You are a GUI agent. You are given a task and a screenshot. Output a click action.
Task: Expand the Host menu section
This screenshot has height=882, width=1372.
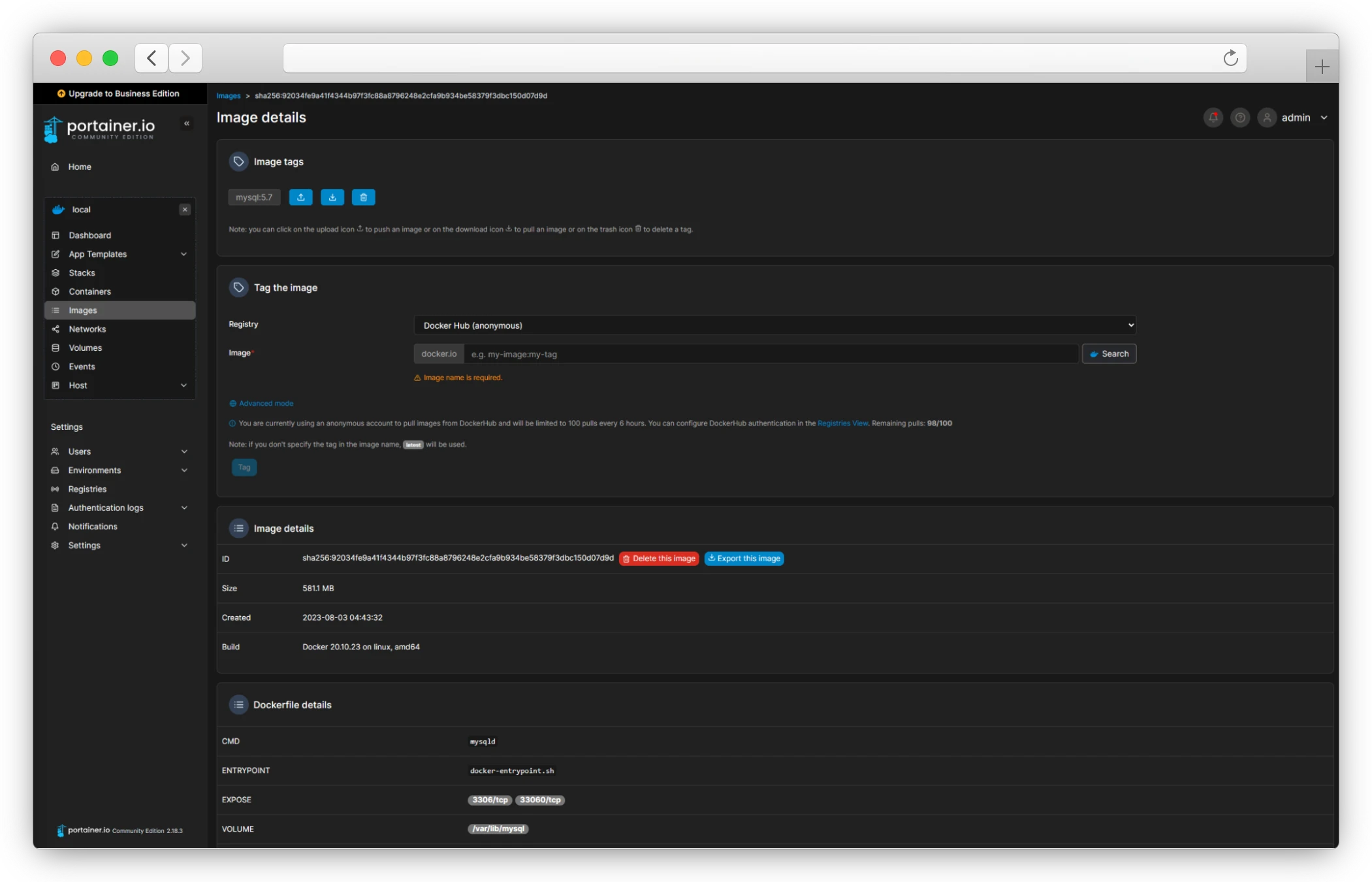(x=183, y=385)
